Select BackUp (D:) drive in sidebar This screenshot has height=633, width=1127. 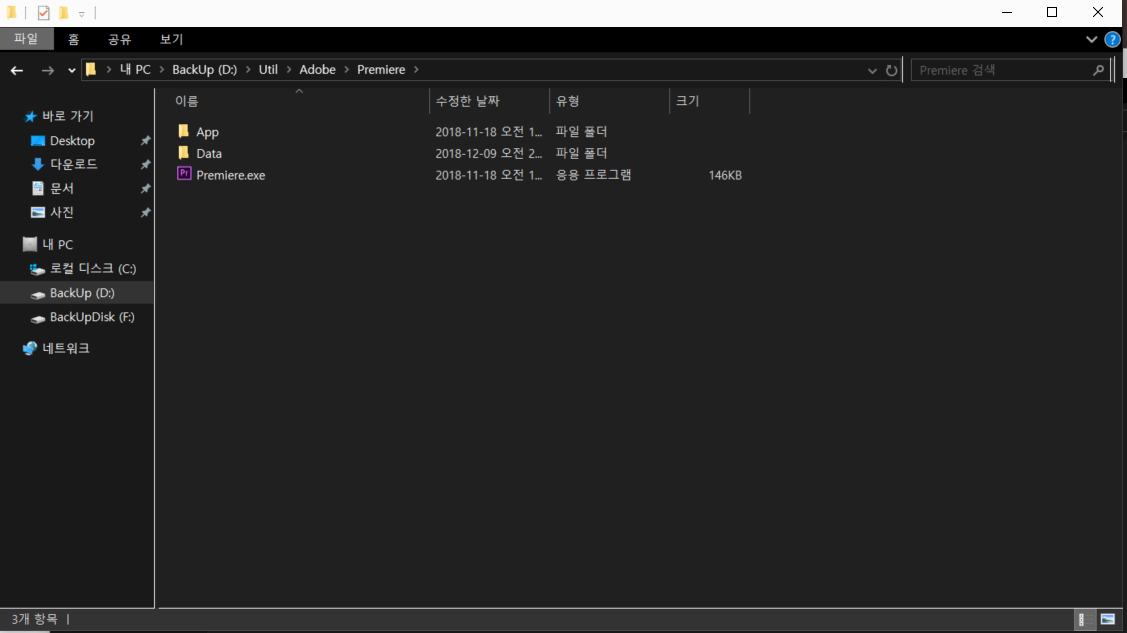tap(82, 293)
